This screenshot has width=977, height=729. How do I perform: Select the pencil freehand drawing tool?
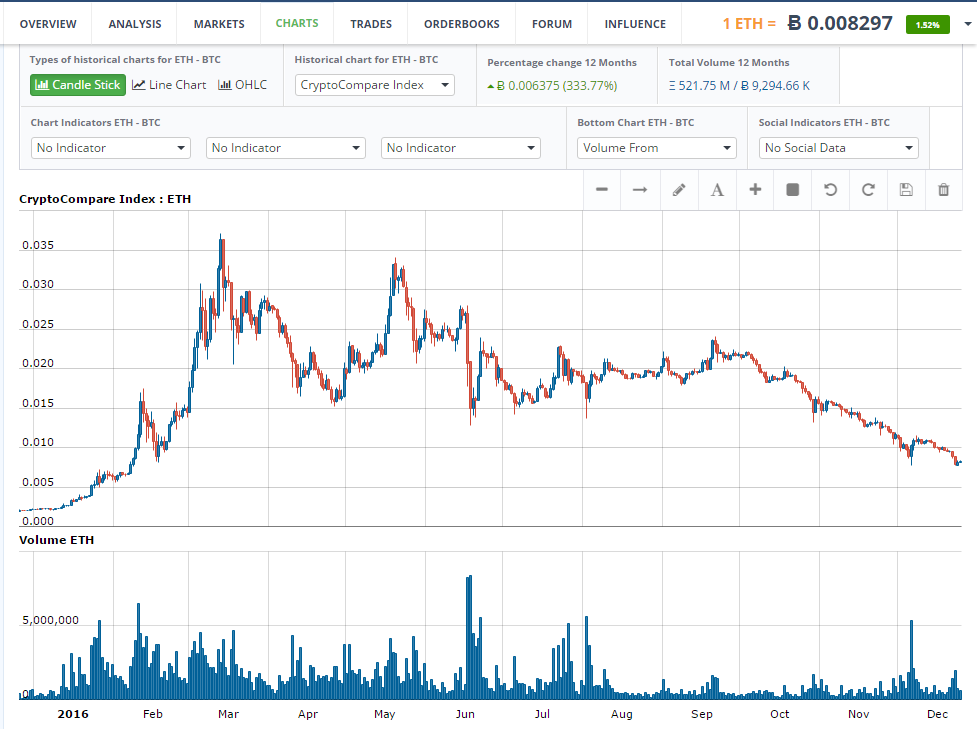pos(679,190)
